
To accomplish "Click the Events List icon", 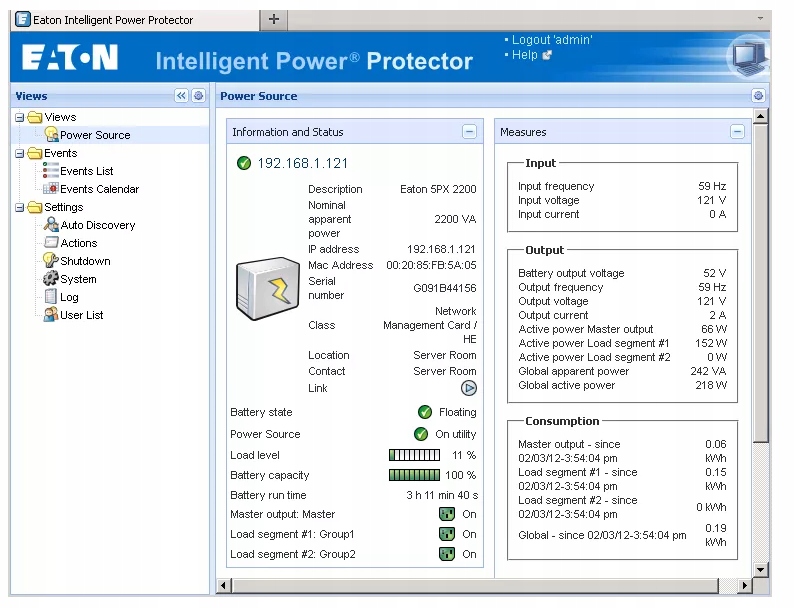I will coord(51,170).
